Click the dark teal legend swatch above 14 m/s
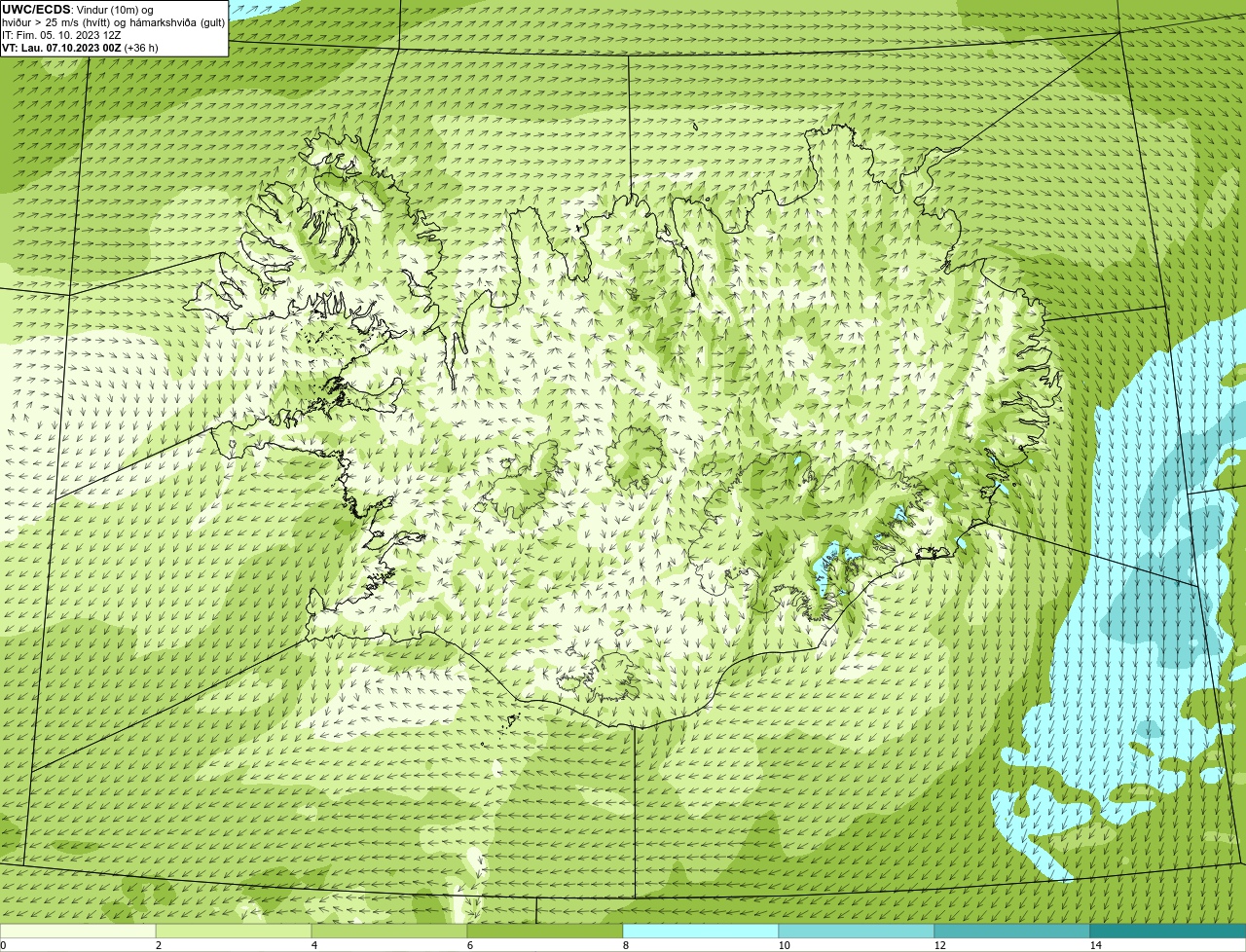This screenshot has height=952, width=1246. click(1168, 931)
